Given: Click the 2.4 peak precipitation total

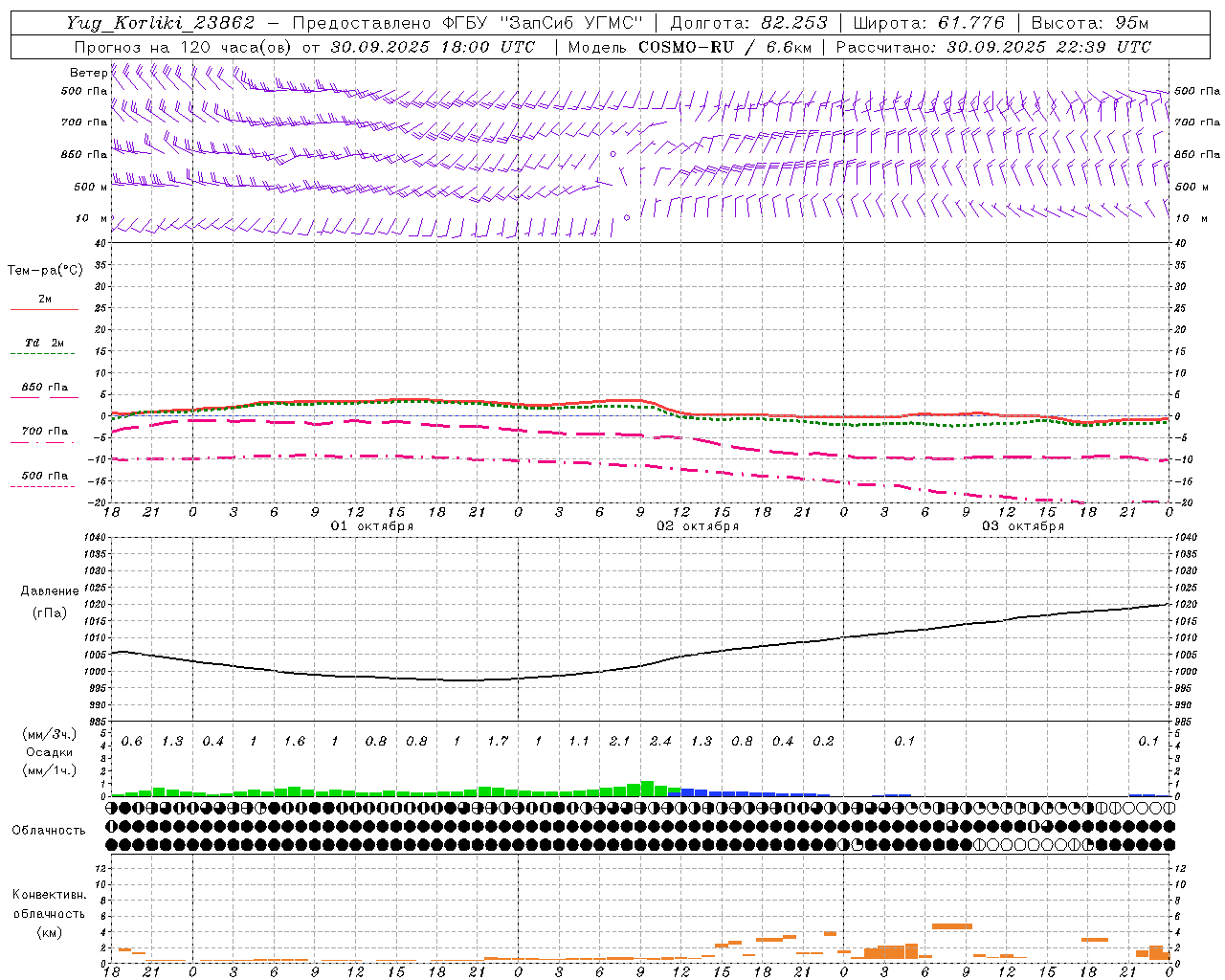Looking at the screenshot, I should point(660,742).
